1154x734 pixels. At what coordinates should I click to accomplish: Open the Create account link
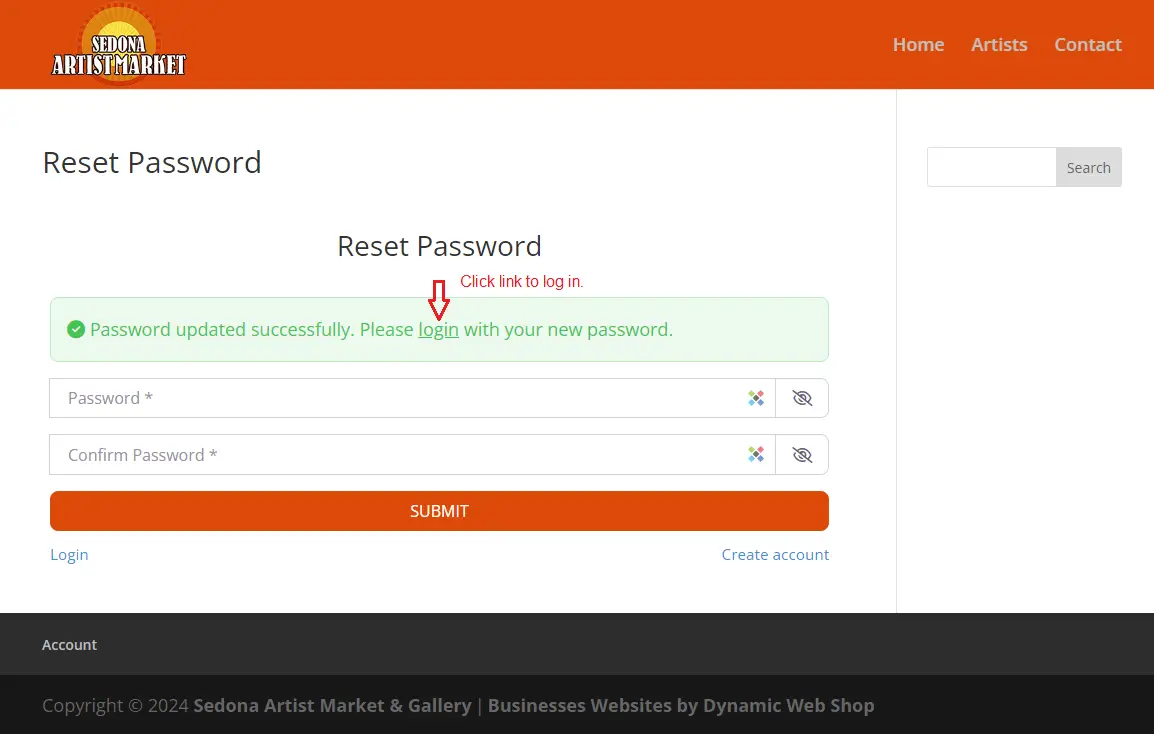(x=775, y=555)
